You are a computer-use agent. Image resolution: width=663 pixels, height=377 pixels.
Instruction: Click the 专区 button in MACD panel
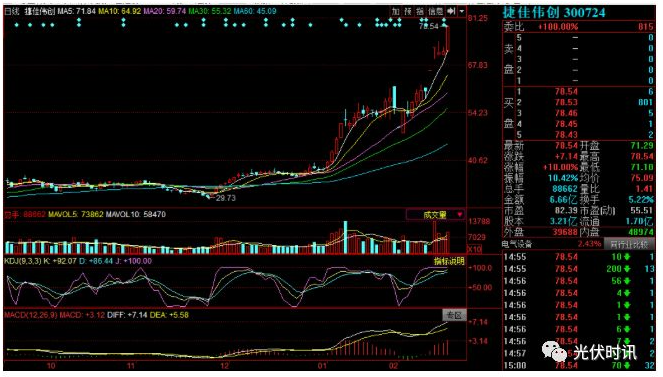click(x=454, y=315)
